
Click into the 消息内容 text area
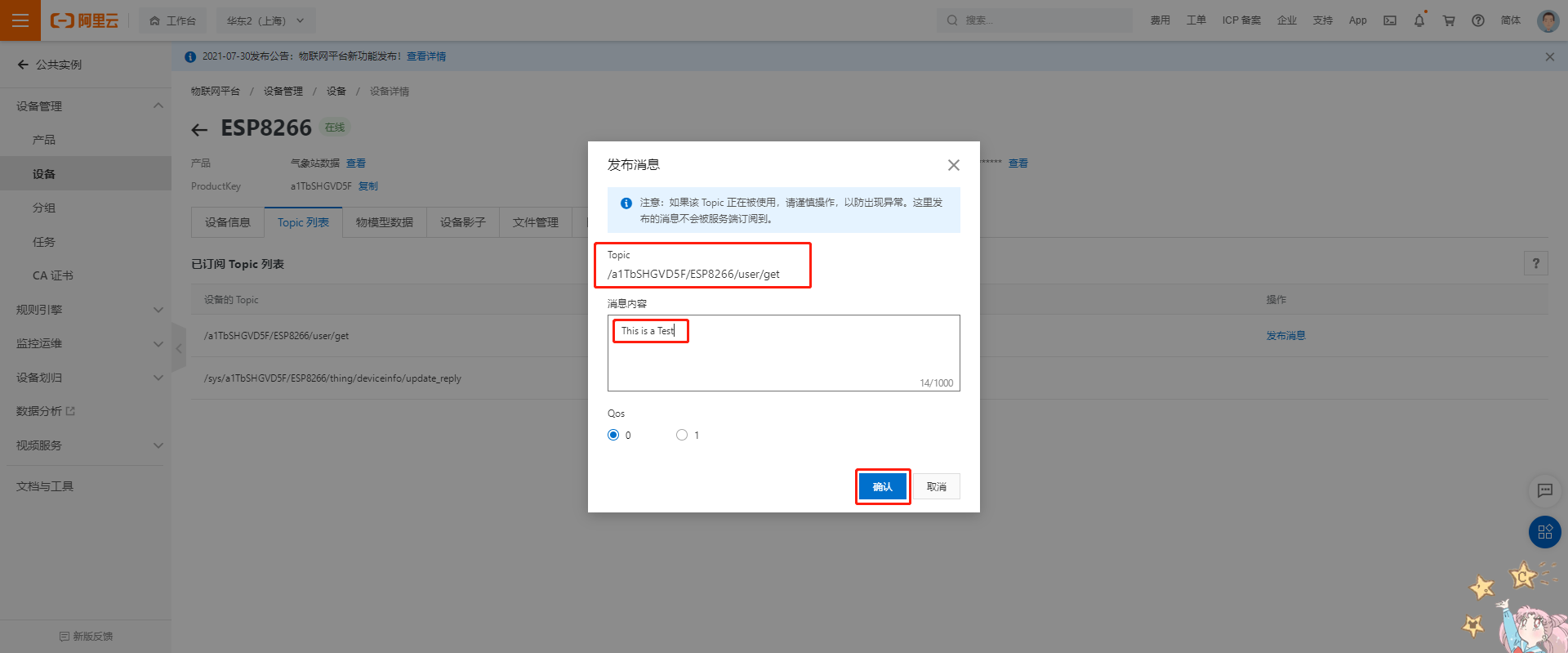784,353
